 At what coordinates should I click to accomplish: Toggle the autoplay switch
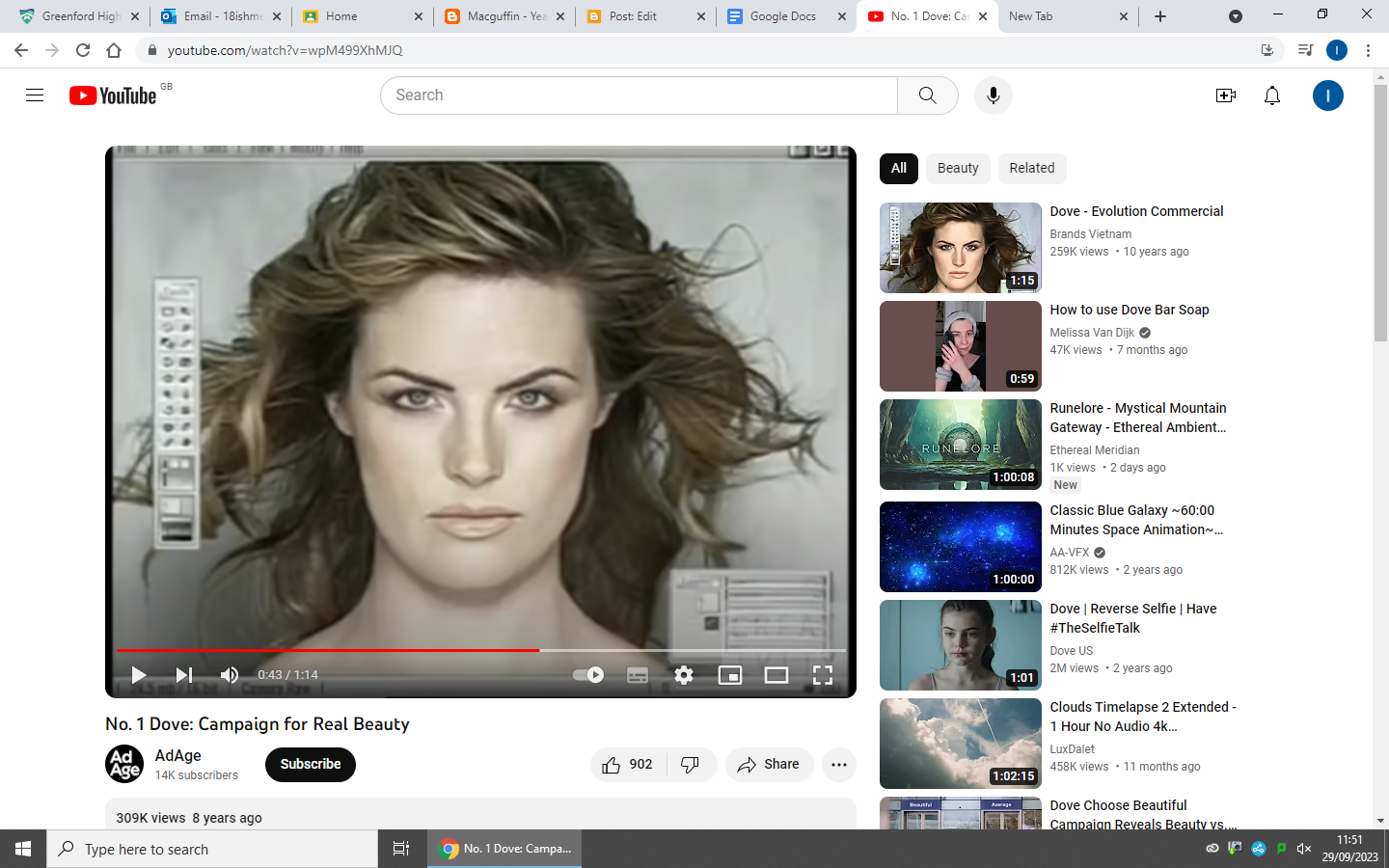coord(588,675)
